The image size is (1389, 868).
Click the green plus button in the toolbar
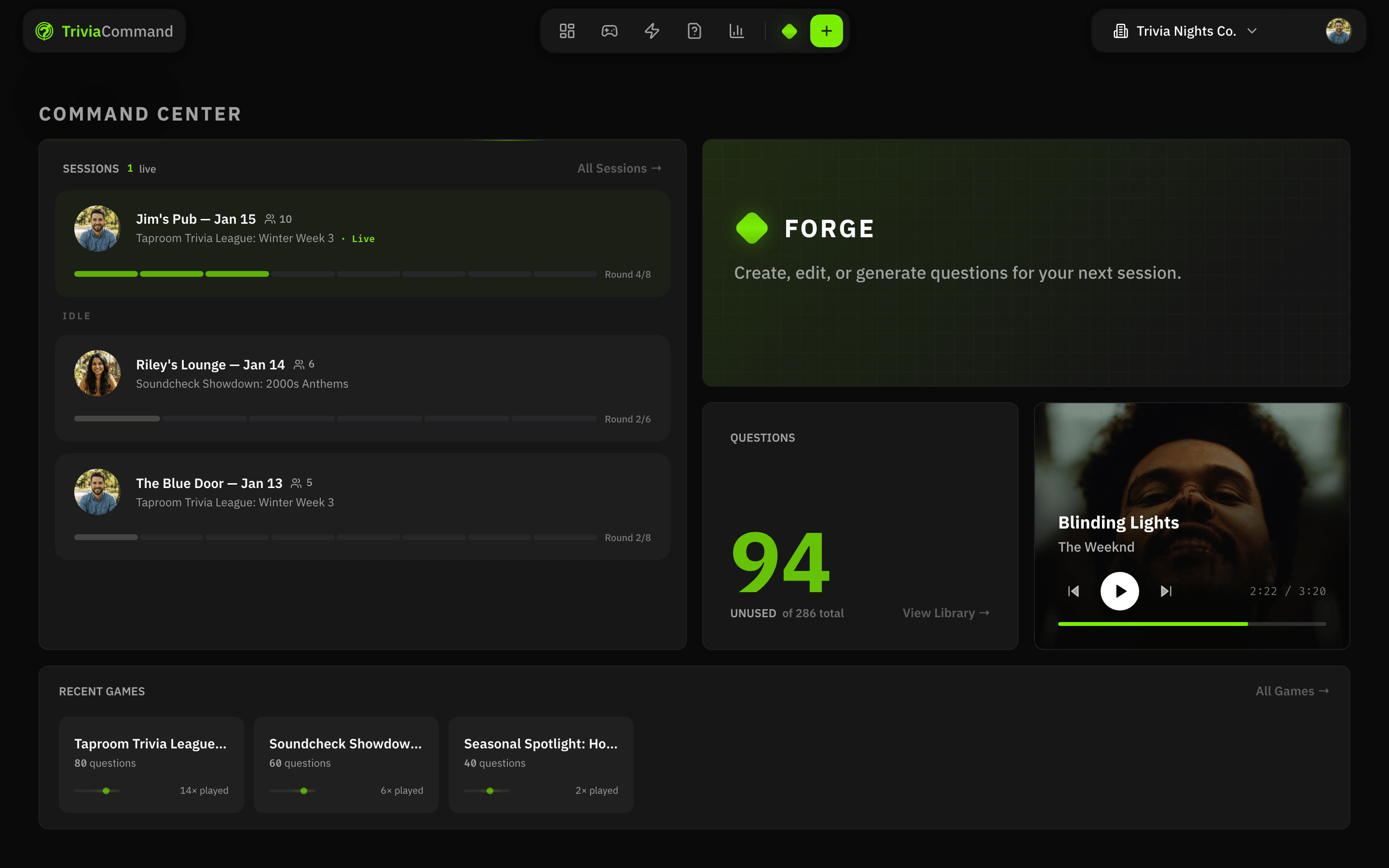(826, 30)
